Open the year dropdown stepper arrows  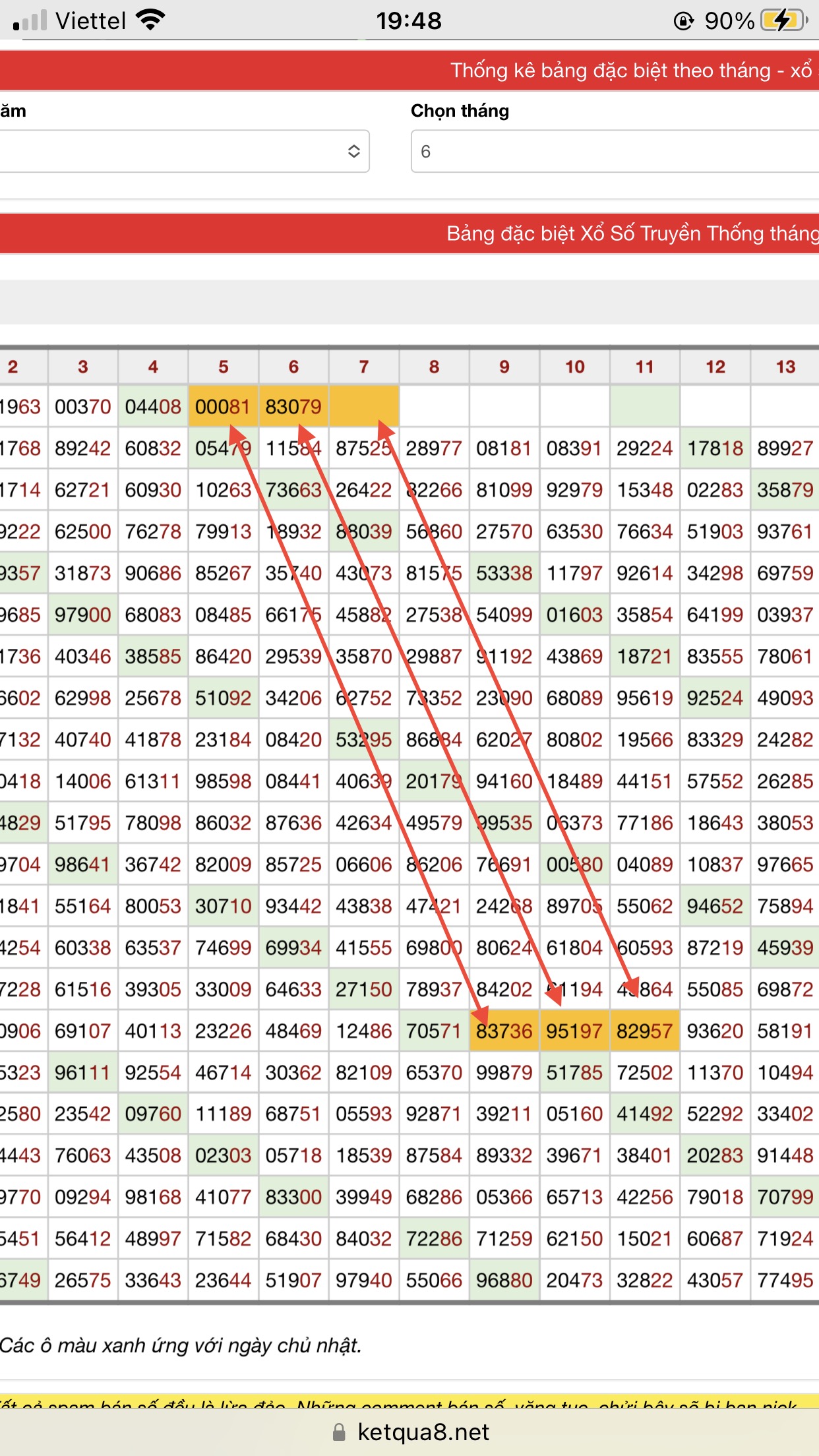pos(354,151)
